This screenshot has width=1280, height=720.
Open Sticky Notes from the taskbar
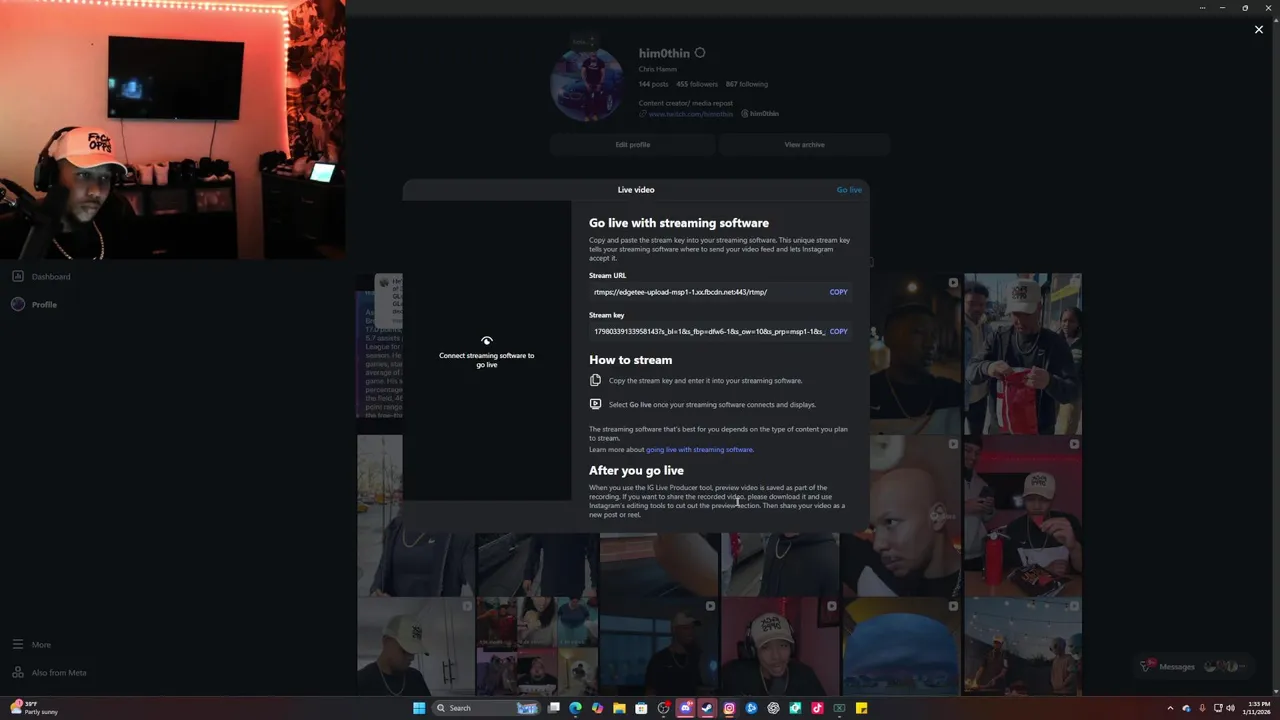click(x=861, y=708)
